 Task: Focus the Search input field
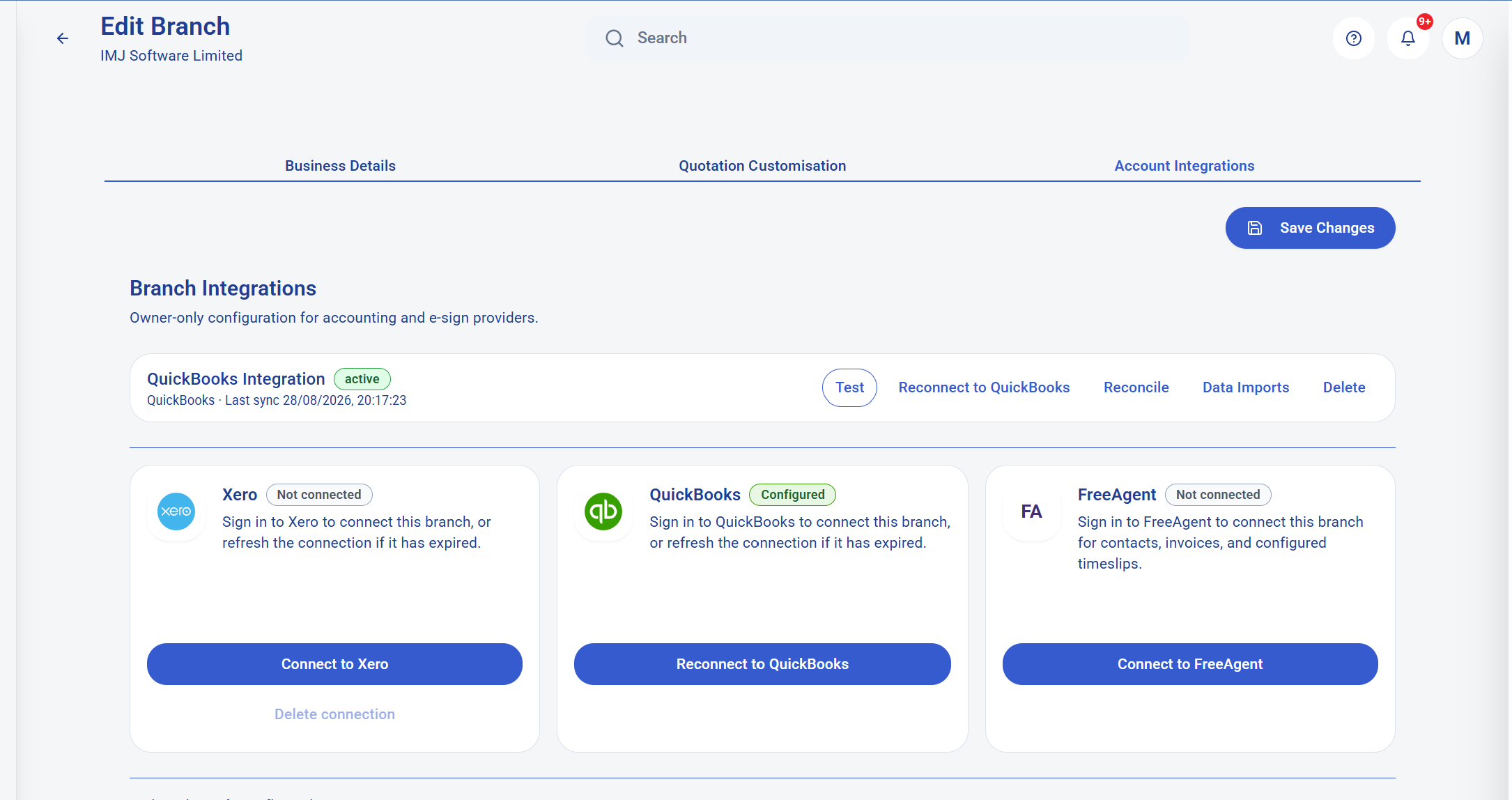pyautogui.click(x=888, y=38)
